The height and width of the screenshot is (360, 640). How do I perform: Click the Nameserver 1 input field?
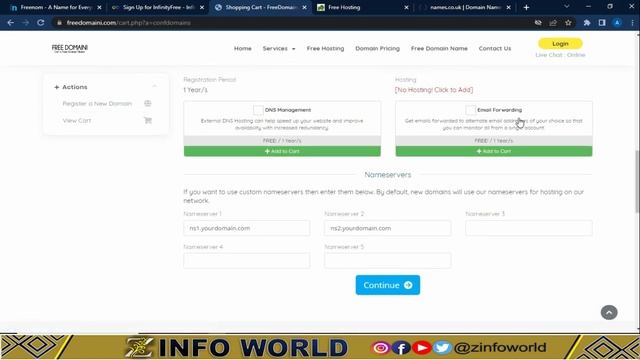click(247, 228)
